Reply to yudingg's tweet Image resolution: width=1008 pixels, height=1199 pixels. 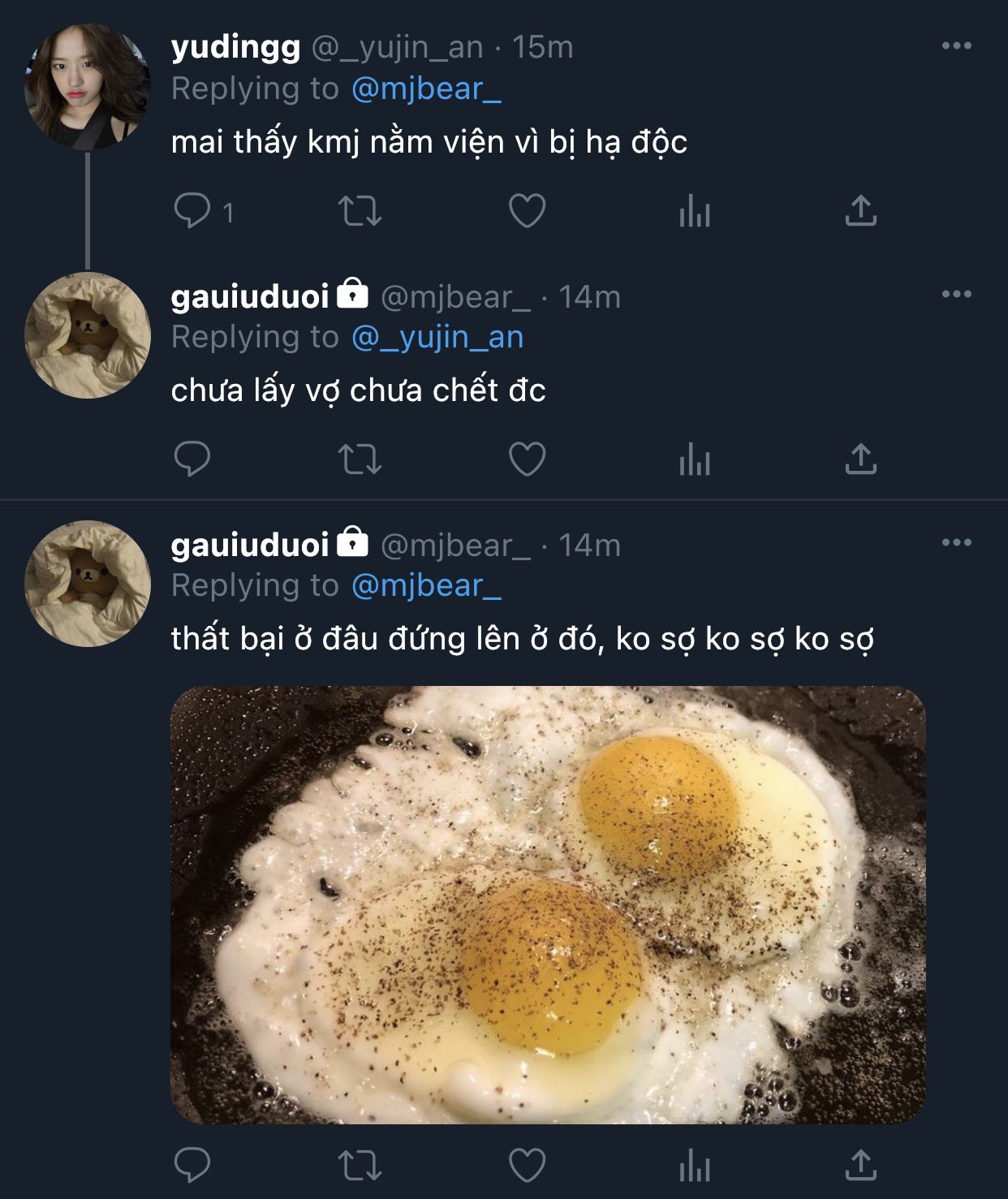pyautogui.click(x=192, y=211)
